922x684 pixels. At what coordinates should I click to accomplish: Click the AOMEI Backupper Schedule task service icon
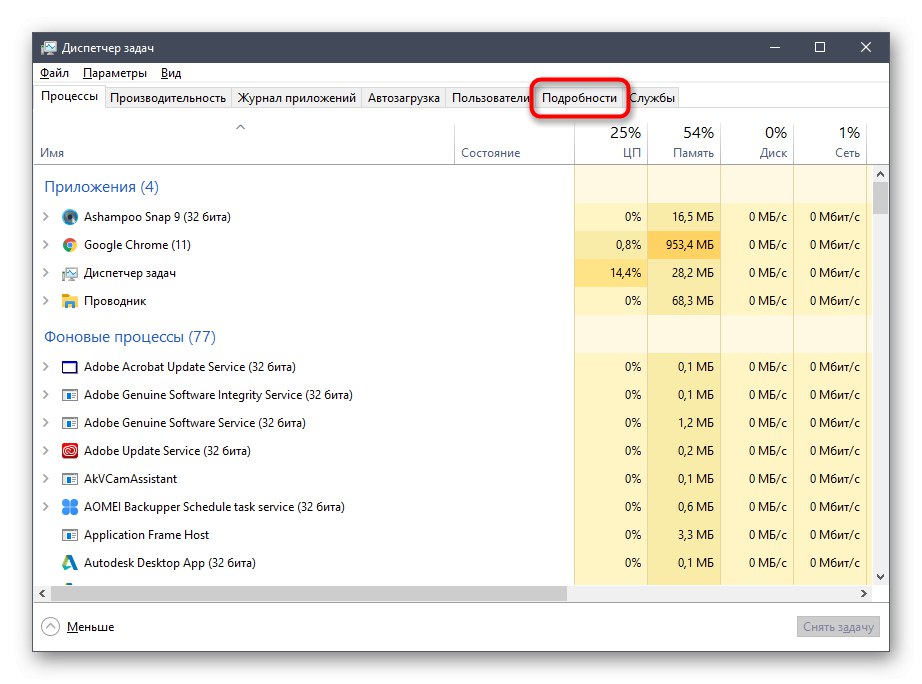69,507
